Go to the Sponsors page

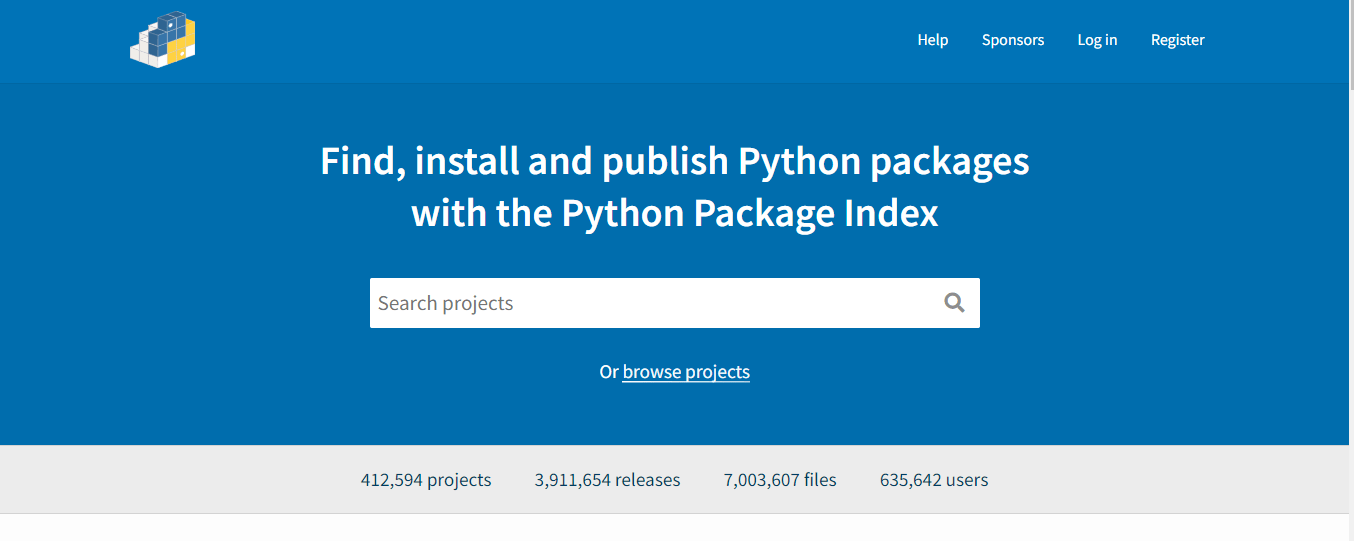[x=1012, y=40]
